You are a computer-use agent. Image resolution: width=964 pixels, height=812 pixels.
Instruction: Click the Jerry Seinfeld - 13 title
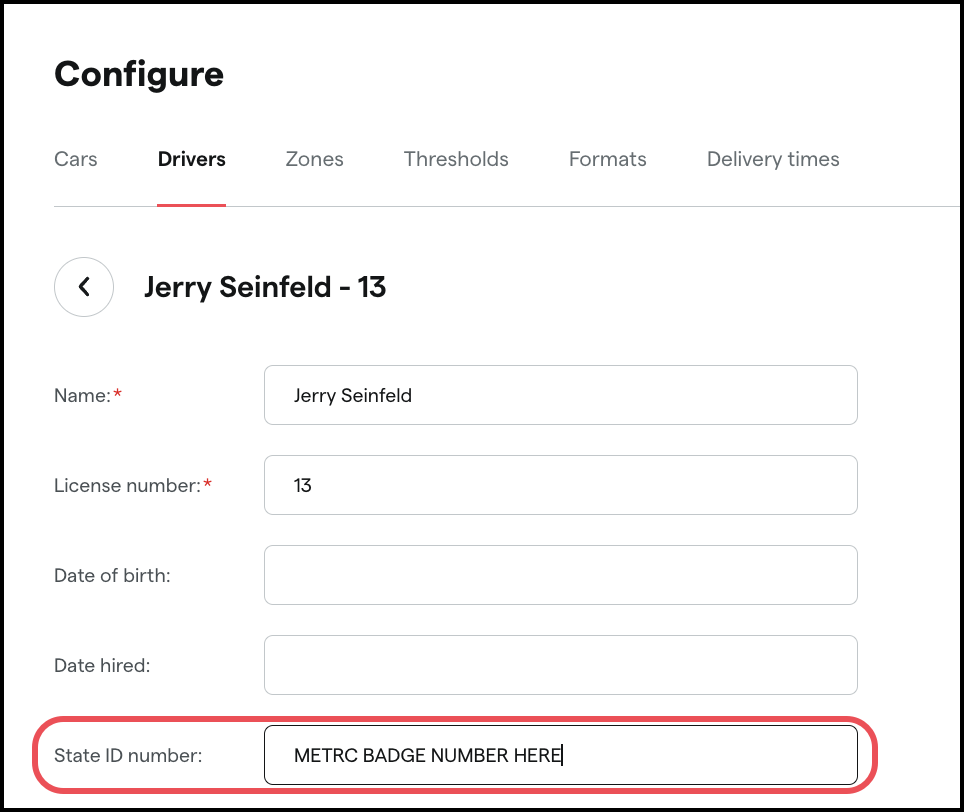pyautogui.click(x=265, y=287)
